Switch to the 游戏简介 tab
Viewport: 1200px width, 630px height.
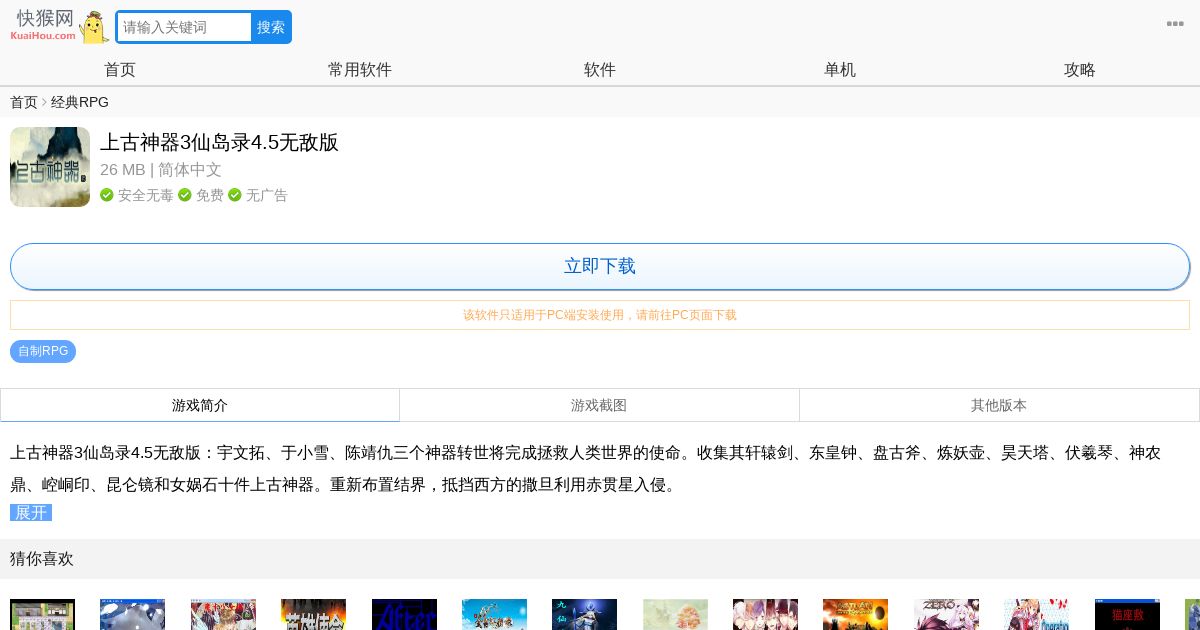pos(200,405)
